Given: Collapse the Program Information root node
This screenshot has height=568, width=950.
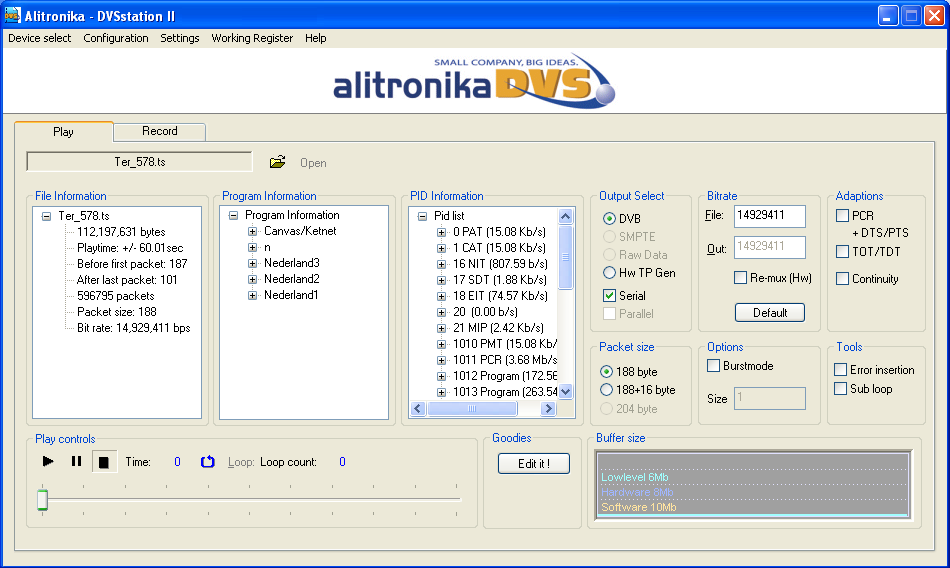Looking at the screenshot, I should pyautogui.click(x=233, y=215).
